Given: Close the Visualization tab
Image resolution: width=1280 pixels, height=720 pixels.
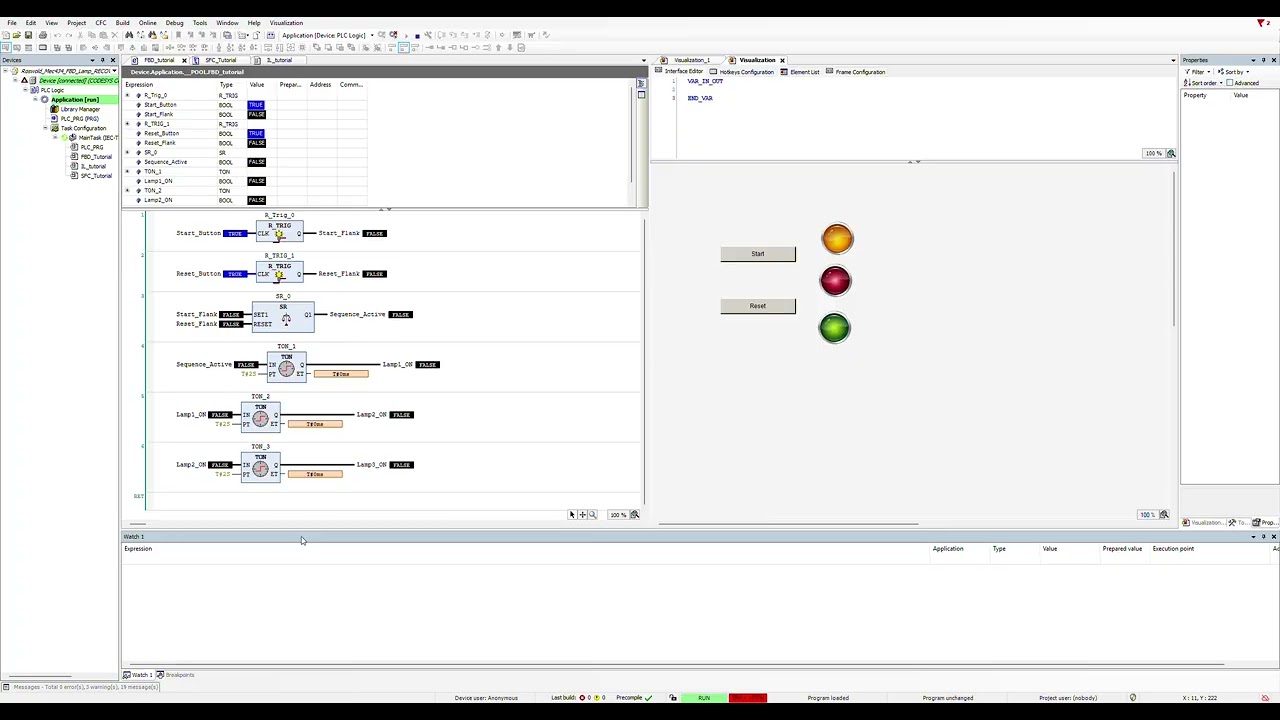Looking at the screenshot, I should point(782,60).
